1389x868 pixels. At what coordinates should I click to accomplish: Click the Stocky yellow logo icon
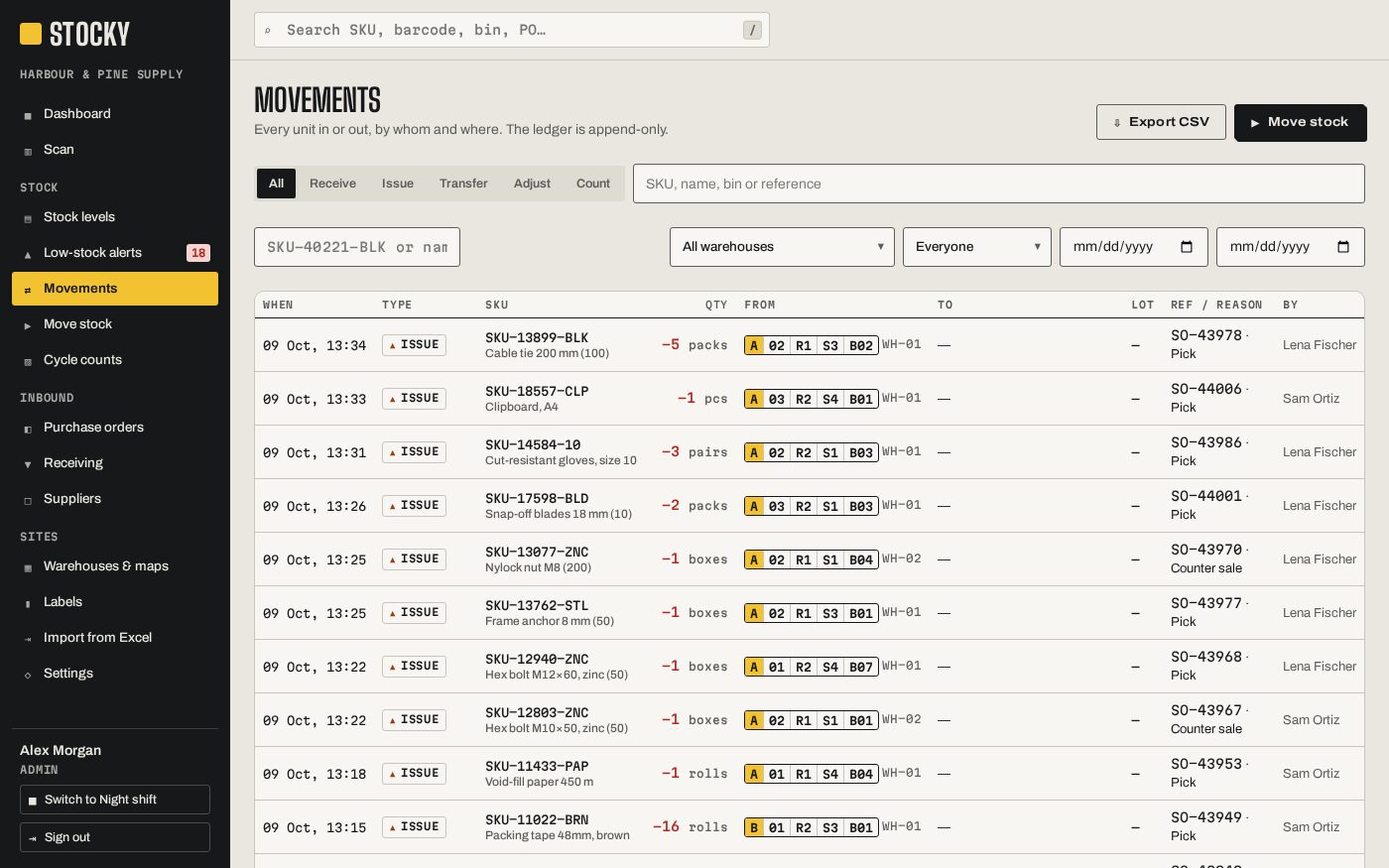[x=31, y=34]
